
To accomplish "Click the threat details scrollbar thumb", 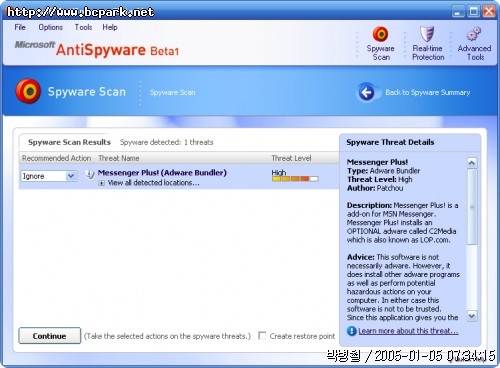I will point(472,207).
